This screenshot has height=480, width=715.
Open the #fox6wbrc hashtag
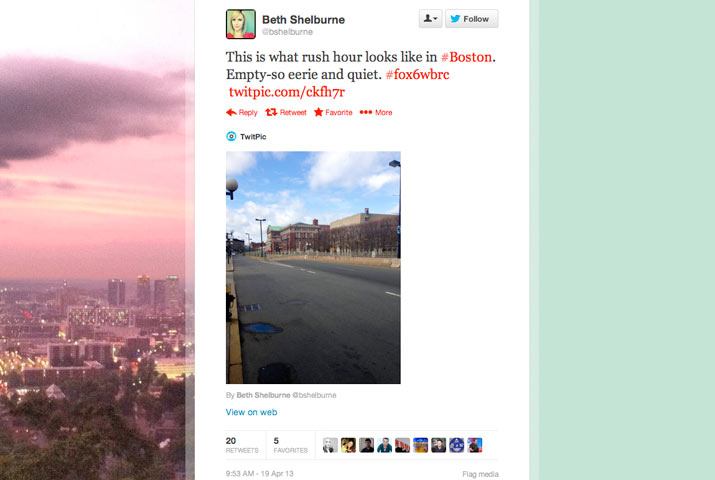point(417,74)
